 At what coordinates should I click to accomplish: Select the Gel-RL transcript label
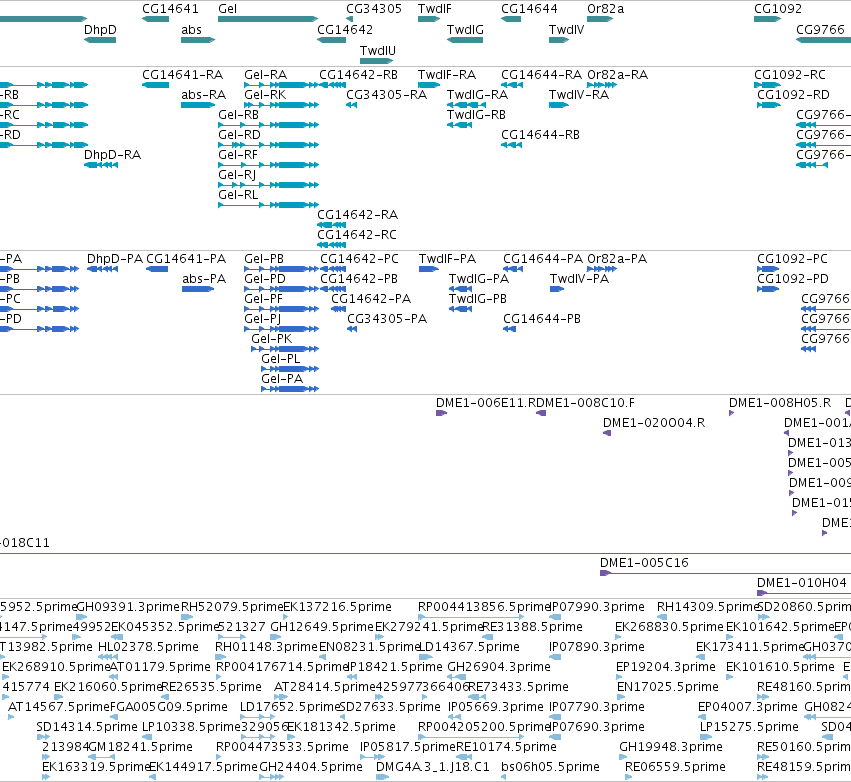[x=238, y=195]
